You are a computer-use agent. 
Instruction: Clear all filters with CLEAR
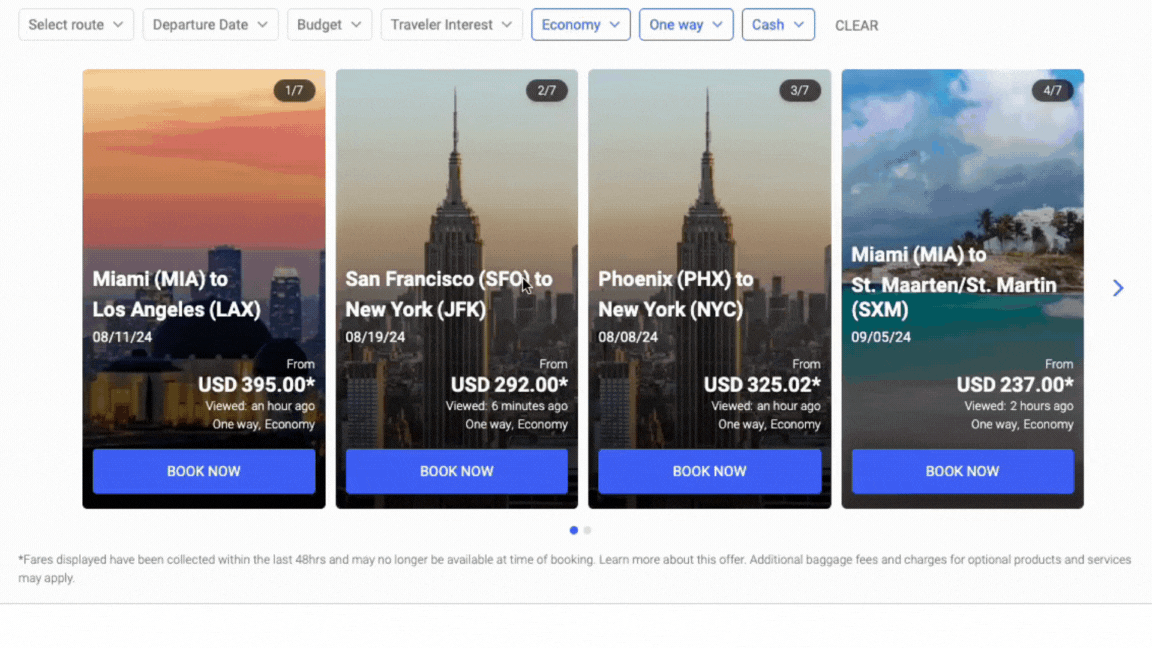(x=856, y=26)
